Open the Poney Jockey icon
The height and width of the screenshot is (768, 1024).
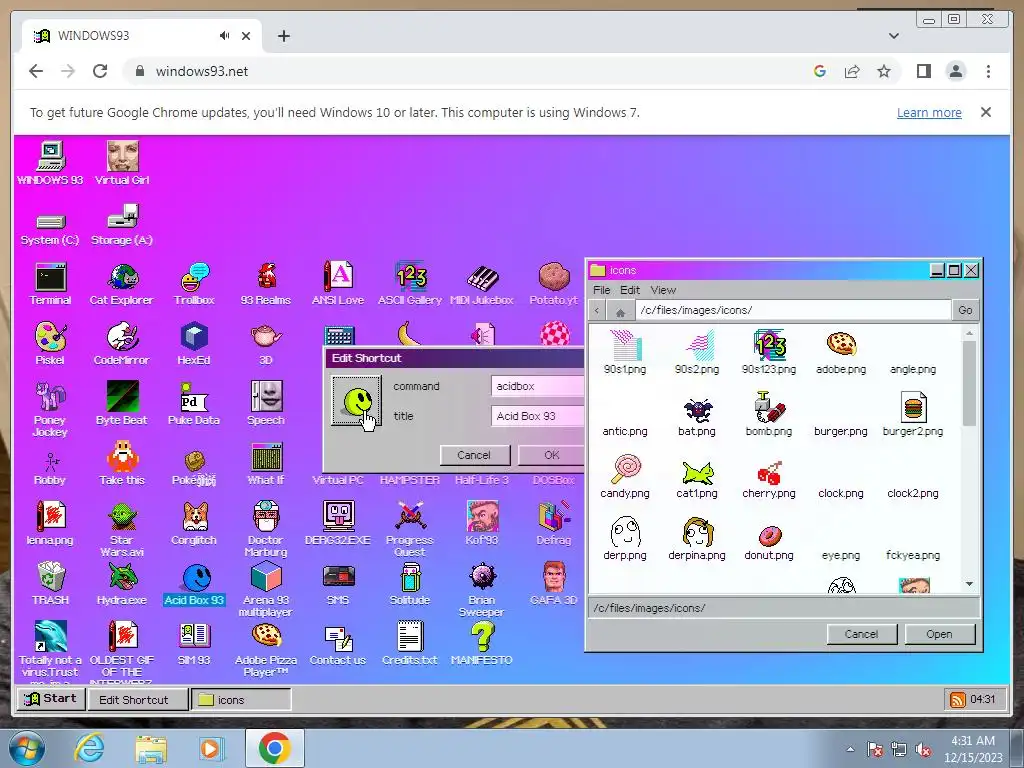(x=50, y=409)
